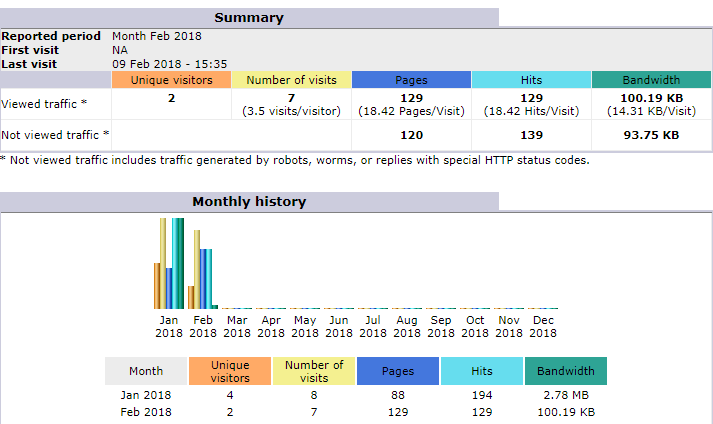Image resolution: width=713 pixels, height=424 pixels.
Task: Click the Monthly history section title bar
Action: pos(249,202)
